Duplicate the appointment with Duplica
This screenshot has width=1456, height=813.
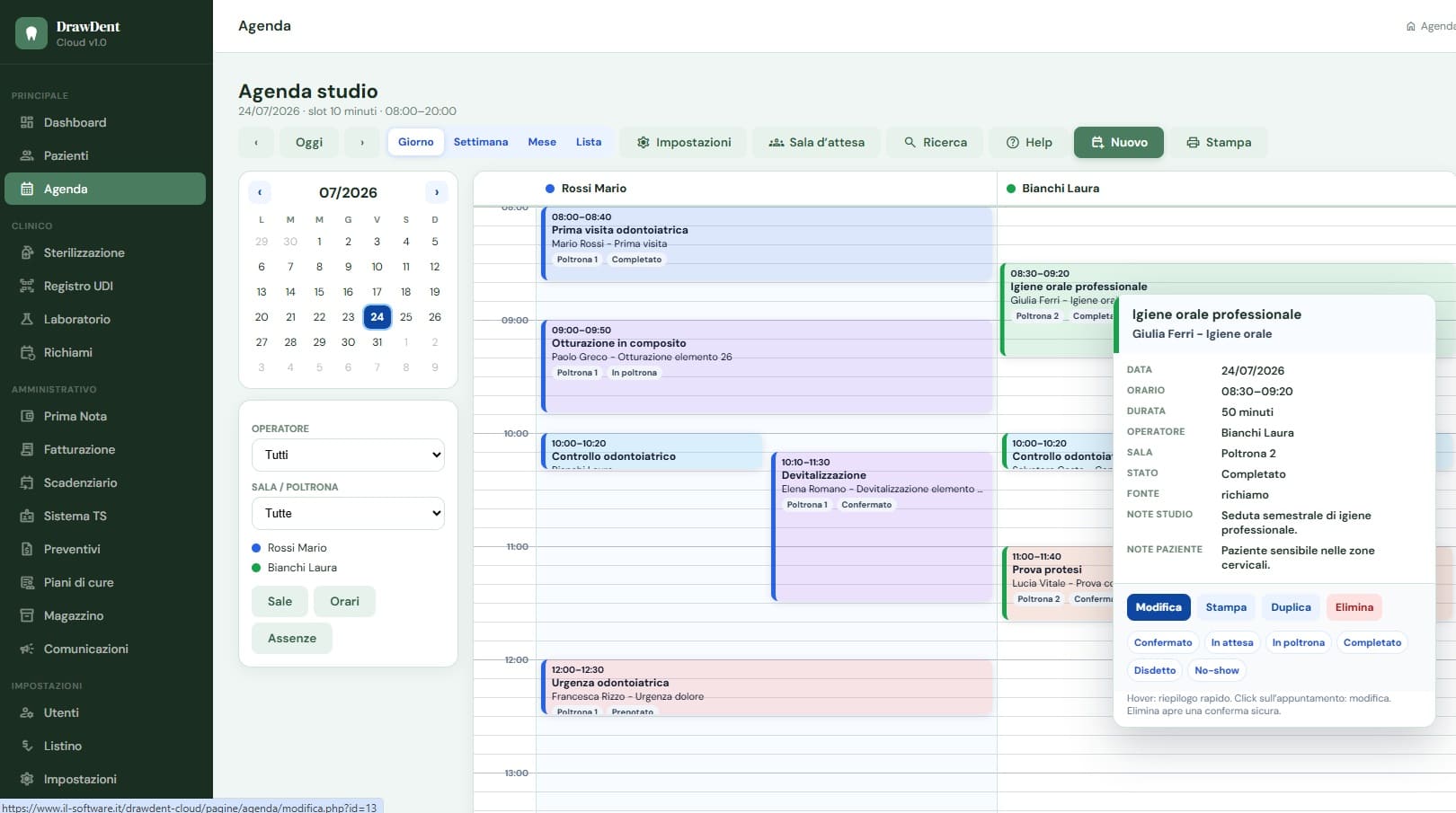[x=1291, y=607]
